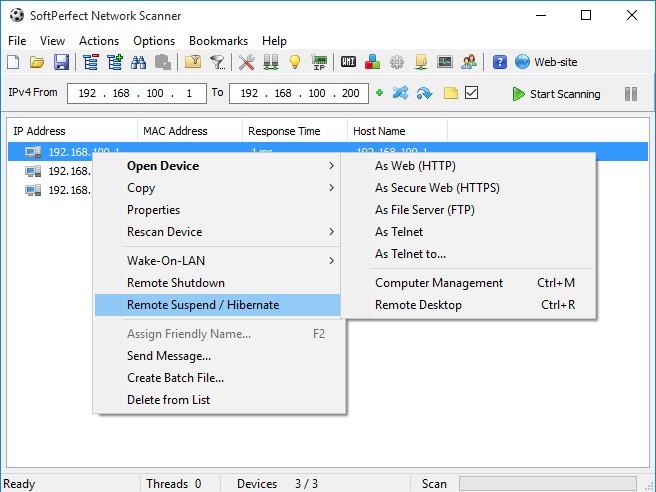
Task: Open program options wrench icon
Action: [247, 62]
